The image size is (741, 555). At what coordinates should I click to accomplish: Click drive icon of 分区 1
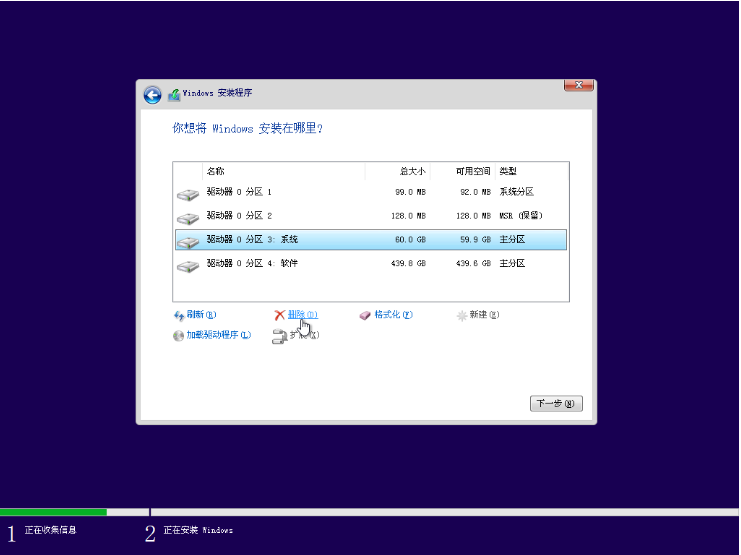click(188, 194)
